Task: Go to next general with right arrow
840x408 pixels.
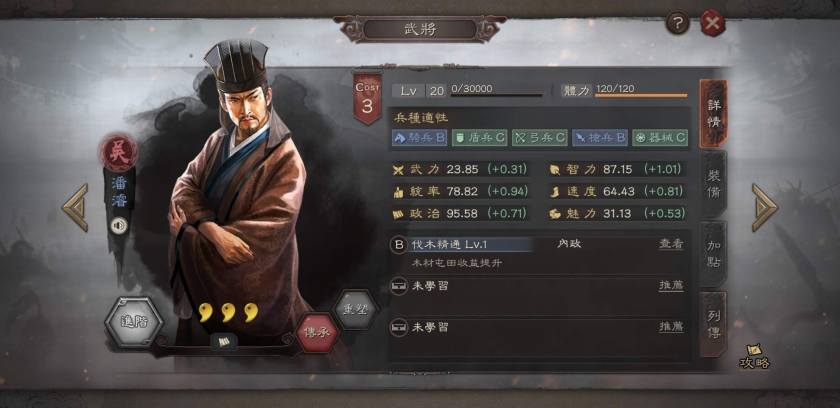Action: [x=764, y=208]
